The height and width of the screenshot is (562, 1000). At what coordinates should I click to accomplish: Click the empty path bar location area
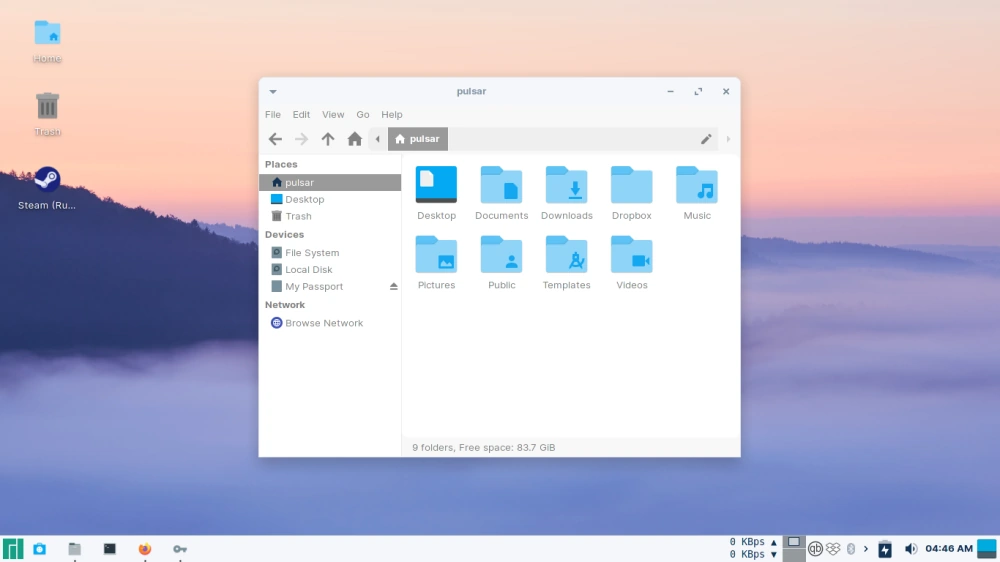click(573, 139)
